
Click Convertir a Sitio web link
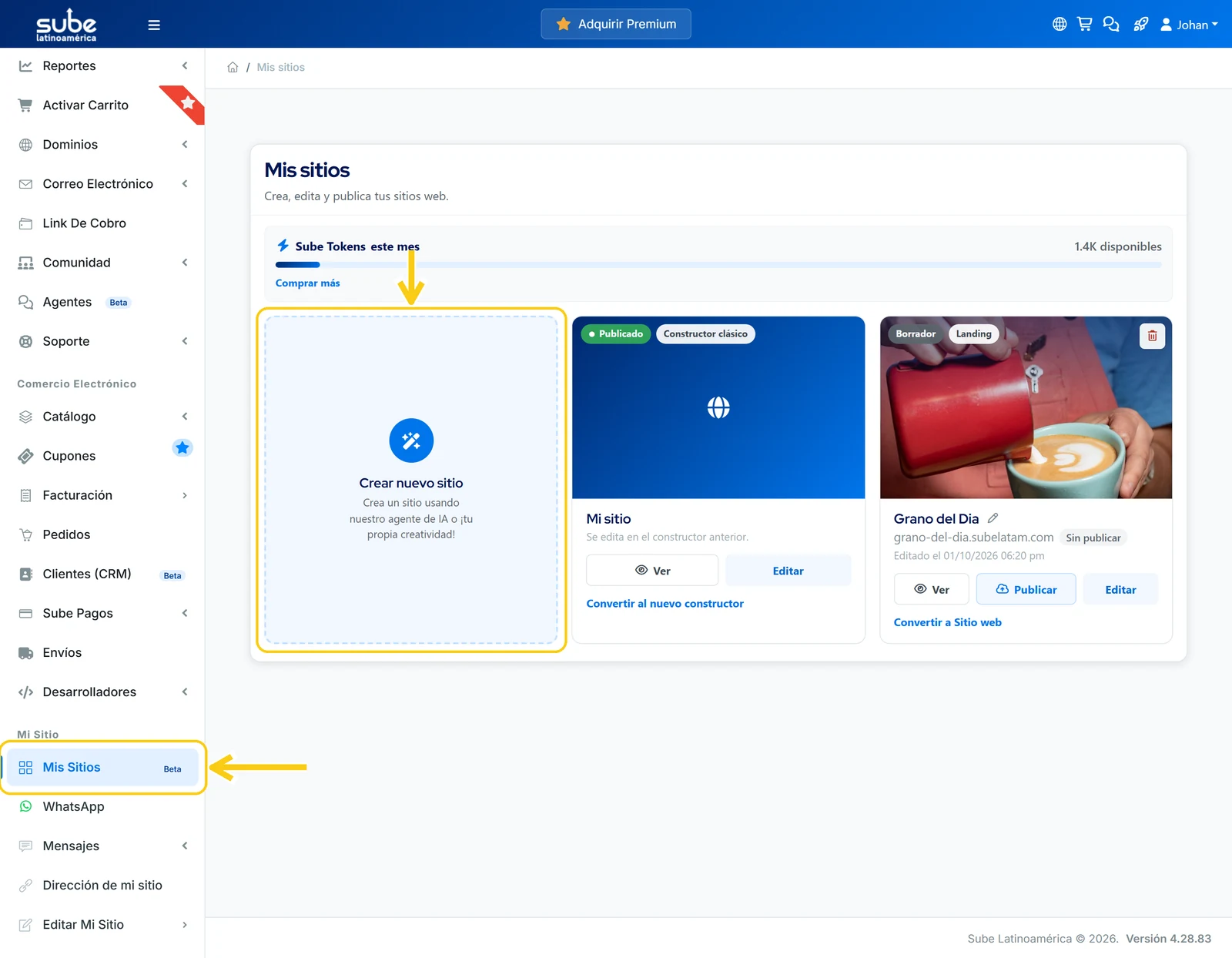tap(947, 622)
